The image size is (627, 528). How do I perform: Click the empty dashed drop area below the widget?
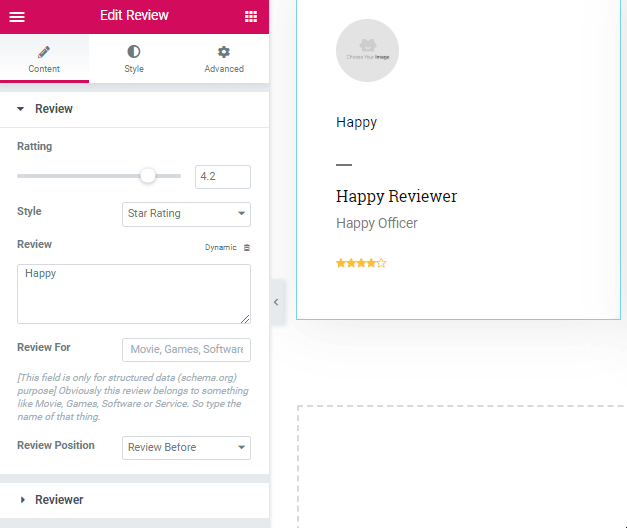coord(462,466)
